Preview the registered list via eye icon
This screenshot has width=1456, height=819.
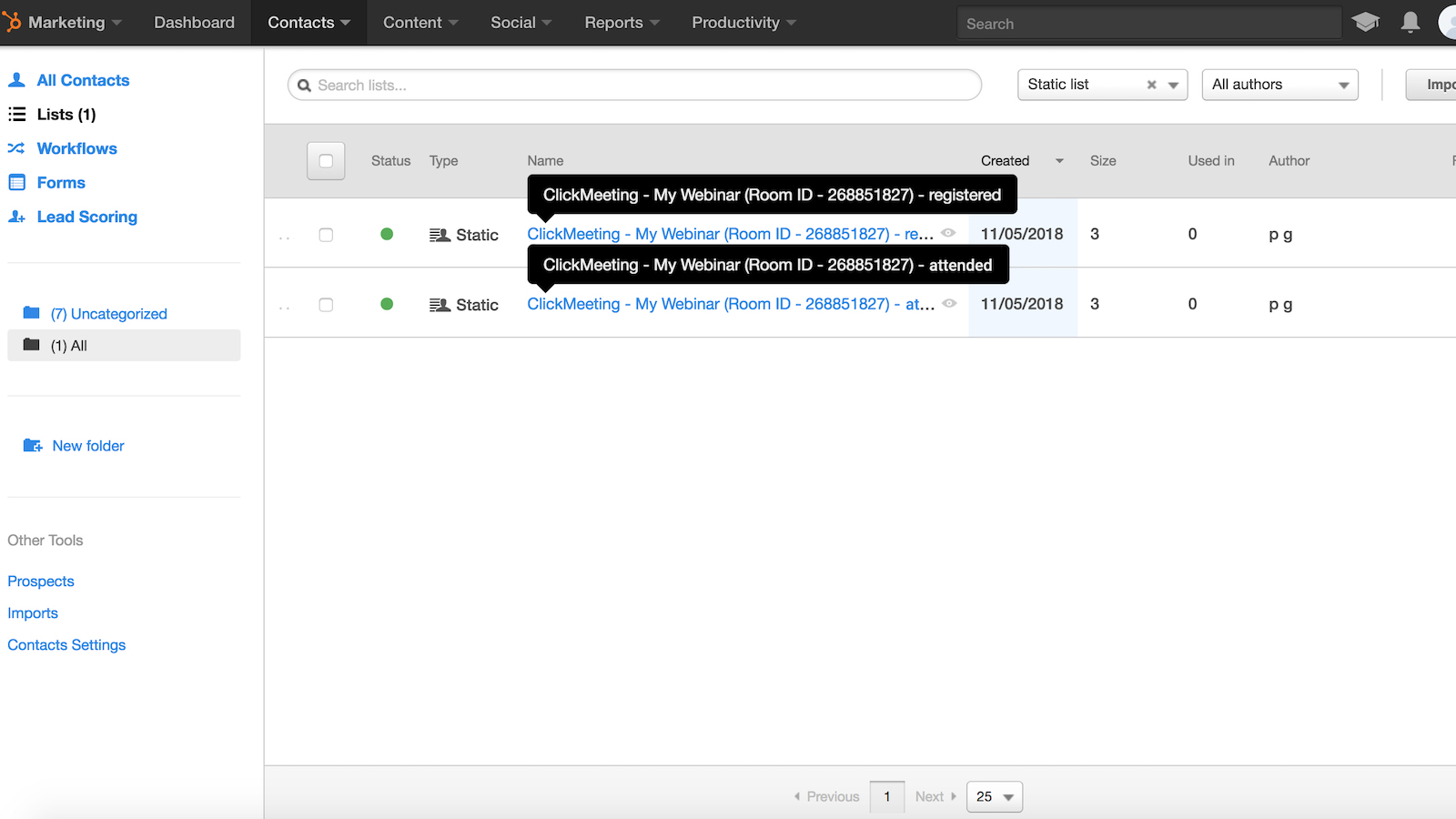[948, 233]
